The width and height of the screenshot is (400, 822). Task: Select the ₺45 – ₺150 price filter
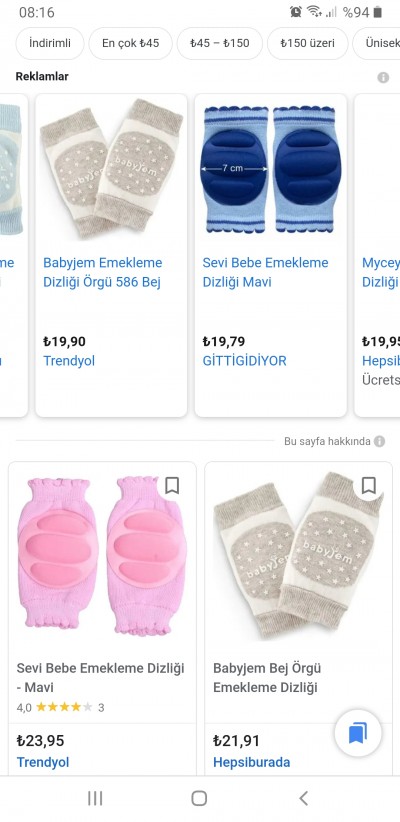(x=220, y=44)
